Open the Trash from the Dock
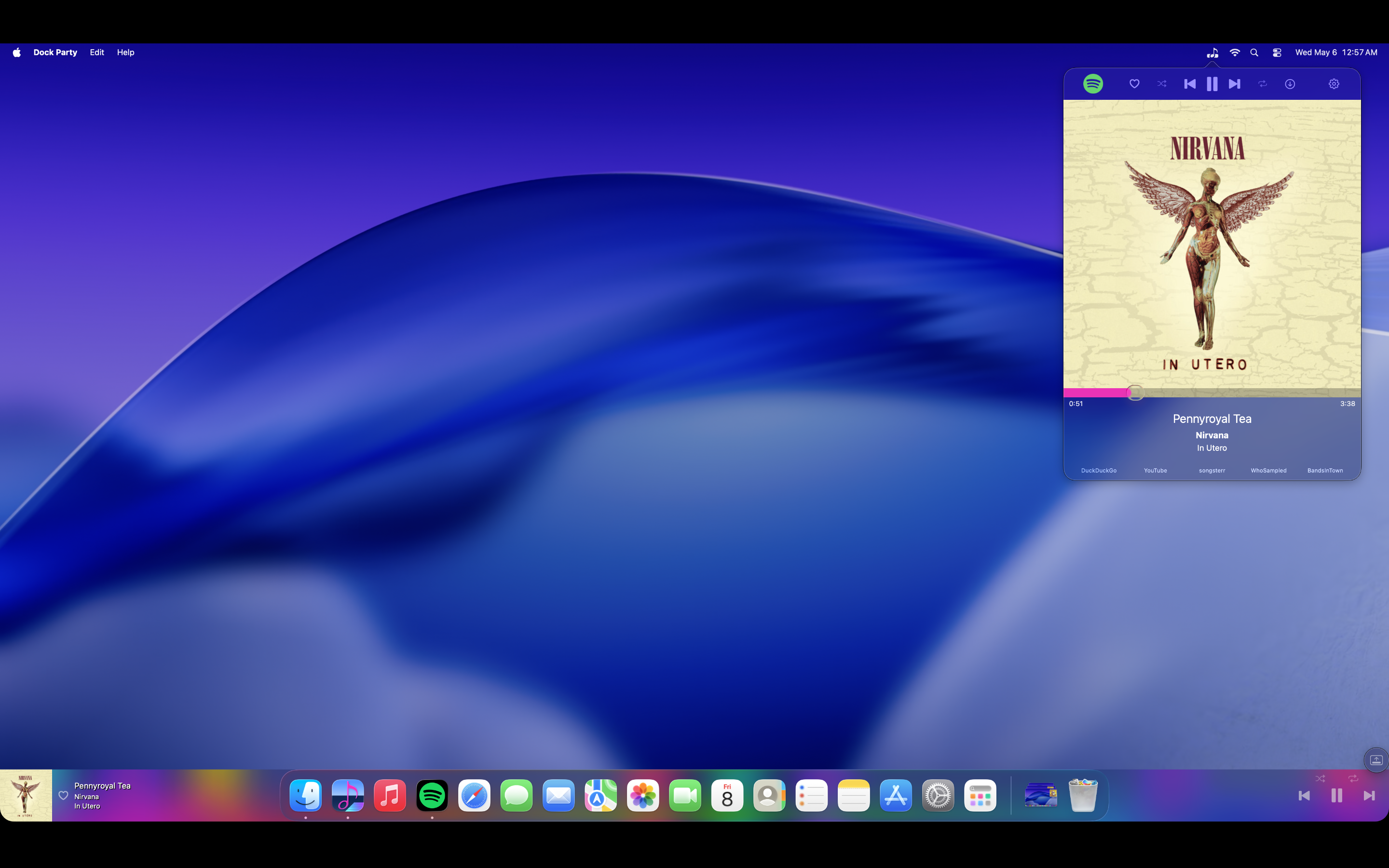 [1083, 796]
